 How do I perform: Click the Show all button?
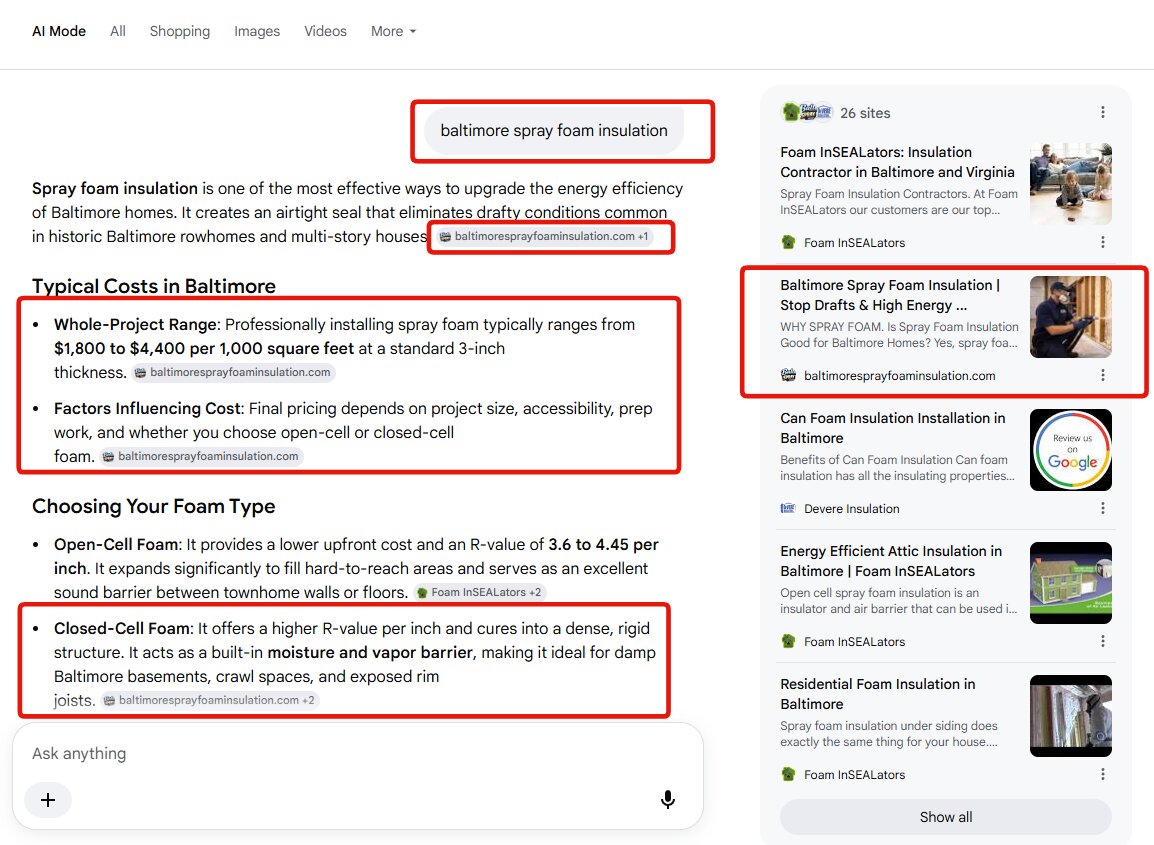[x=946, y=817]
